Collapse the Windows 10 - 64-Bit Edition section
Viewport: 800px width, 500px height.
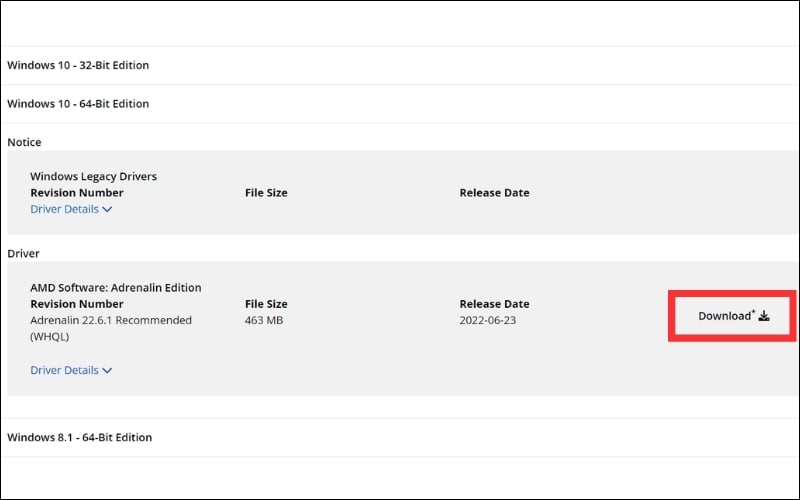click(x=78, y=104)
